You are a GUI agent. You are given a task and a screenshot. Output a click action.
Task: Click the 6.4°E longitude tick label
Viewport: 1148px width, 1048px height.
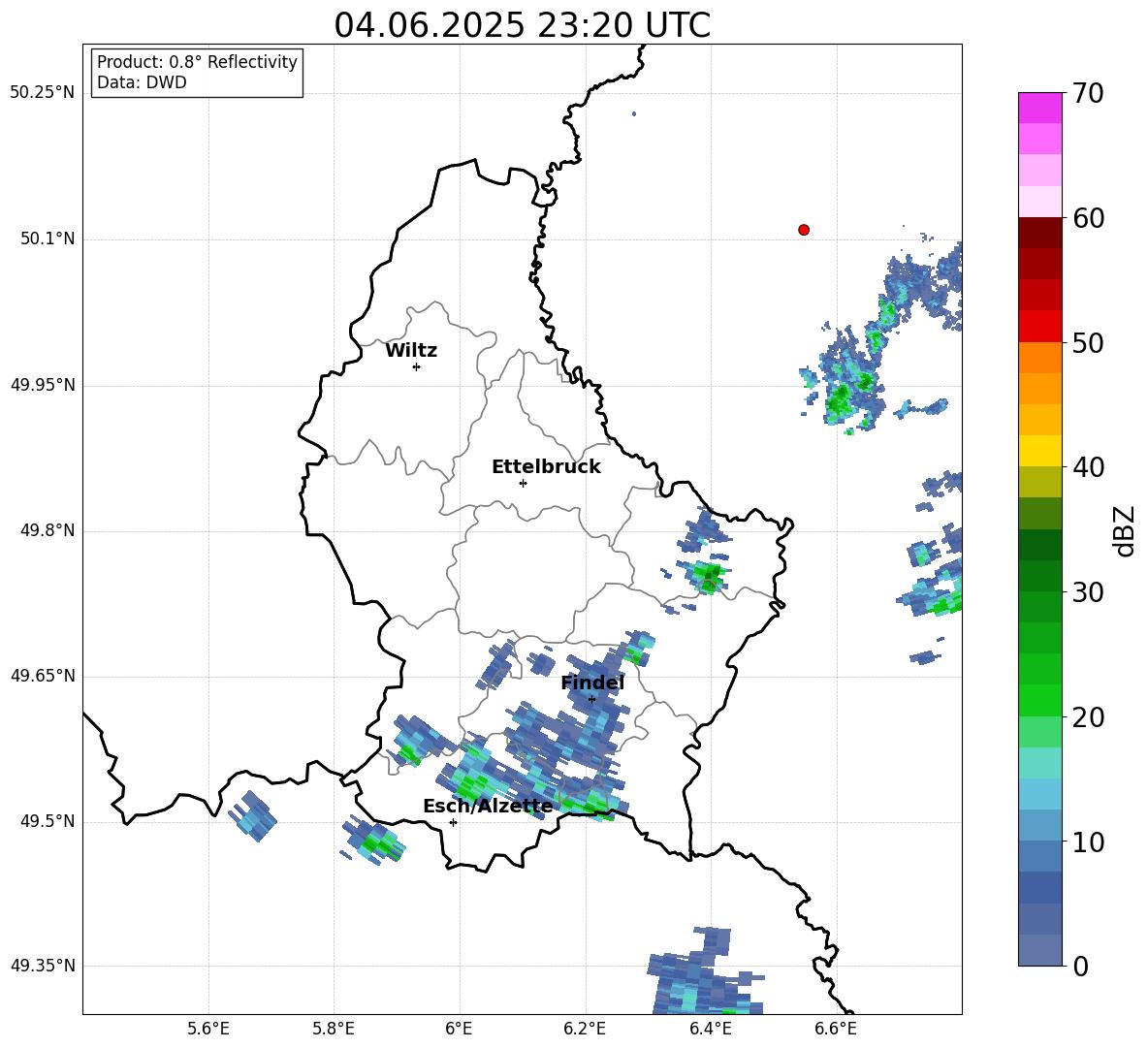(x=710, y=1029)
